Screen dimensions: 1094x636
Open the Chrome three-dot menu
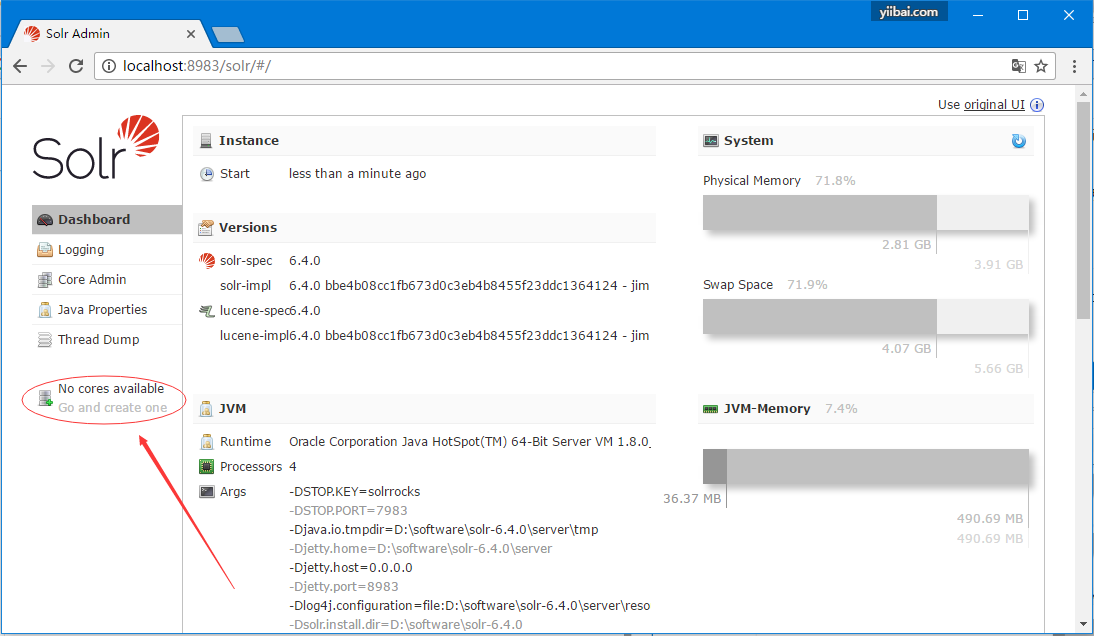(x=1074, y=66)
